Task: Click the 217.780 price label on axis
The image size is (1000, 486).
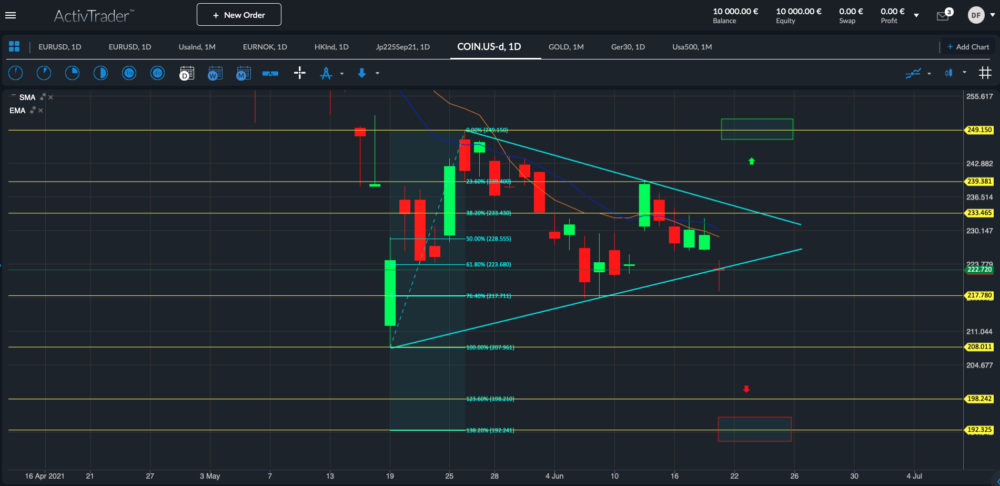Action: coord(980,295)
